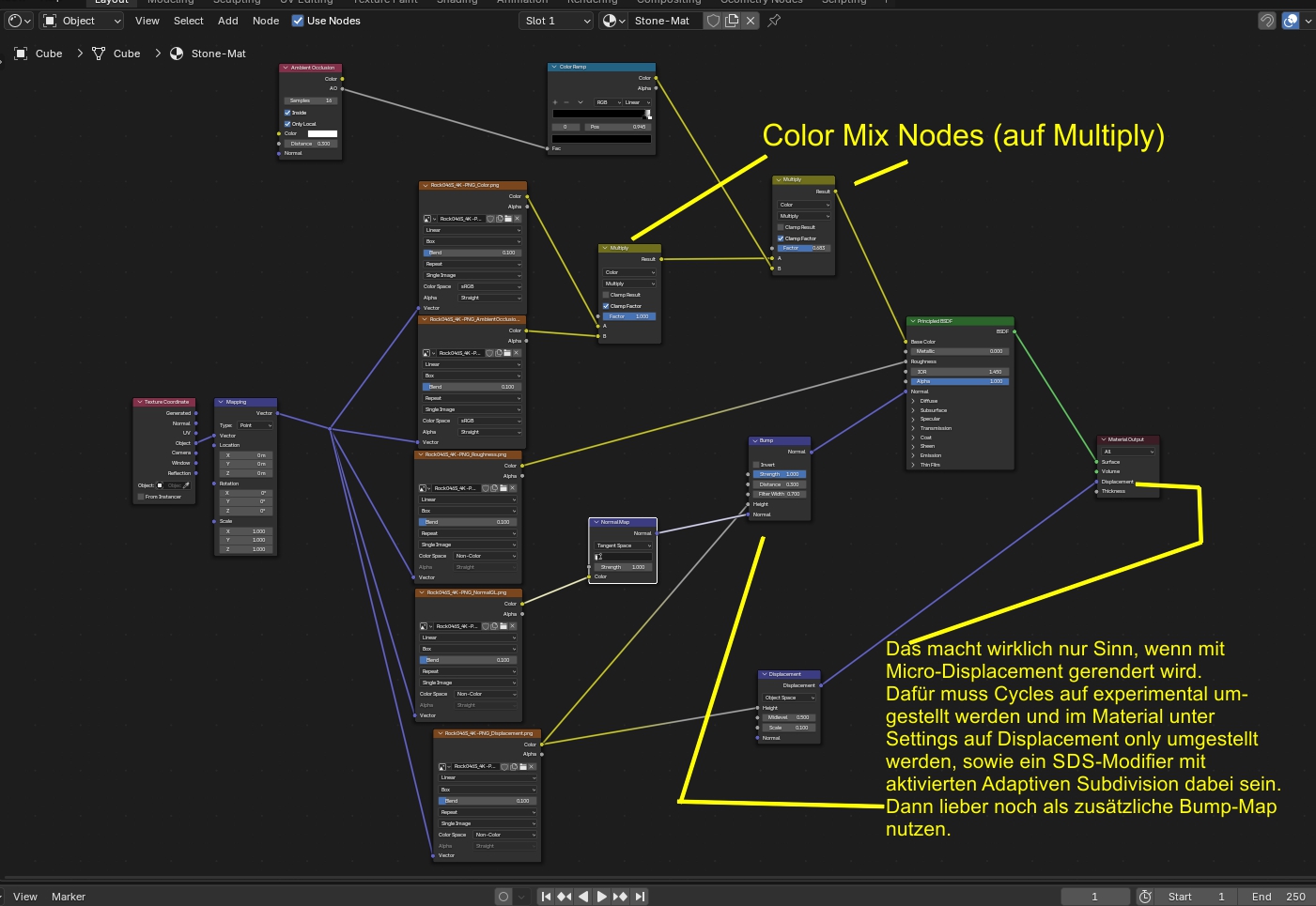Image resolution: width=1316 pixels, height=906 pixels.
Task: Open image file in the Color.png texture node
Action: [x=508, y=219]
